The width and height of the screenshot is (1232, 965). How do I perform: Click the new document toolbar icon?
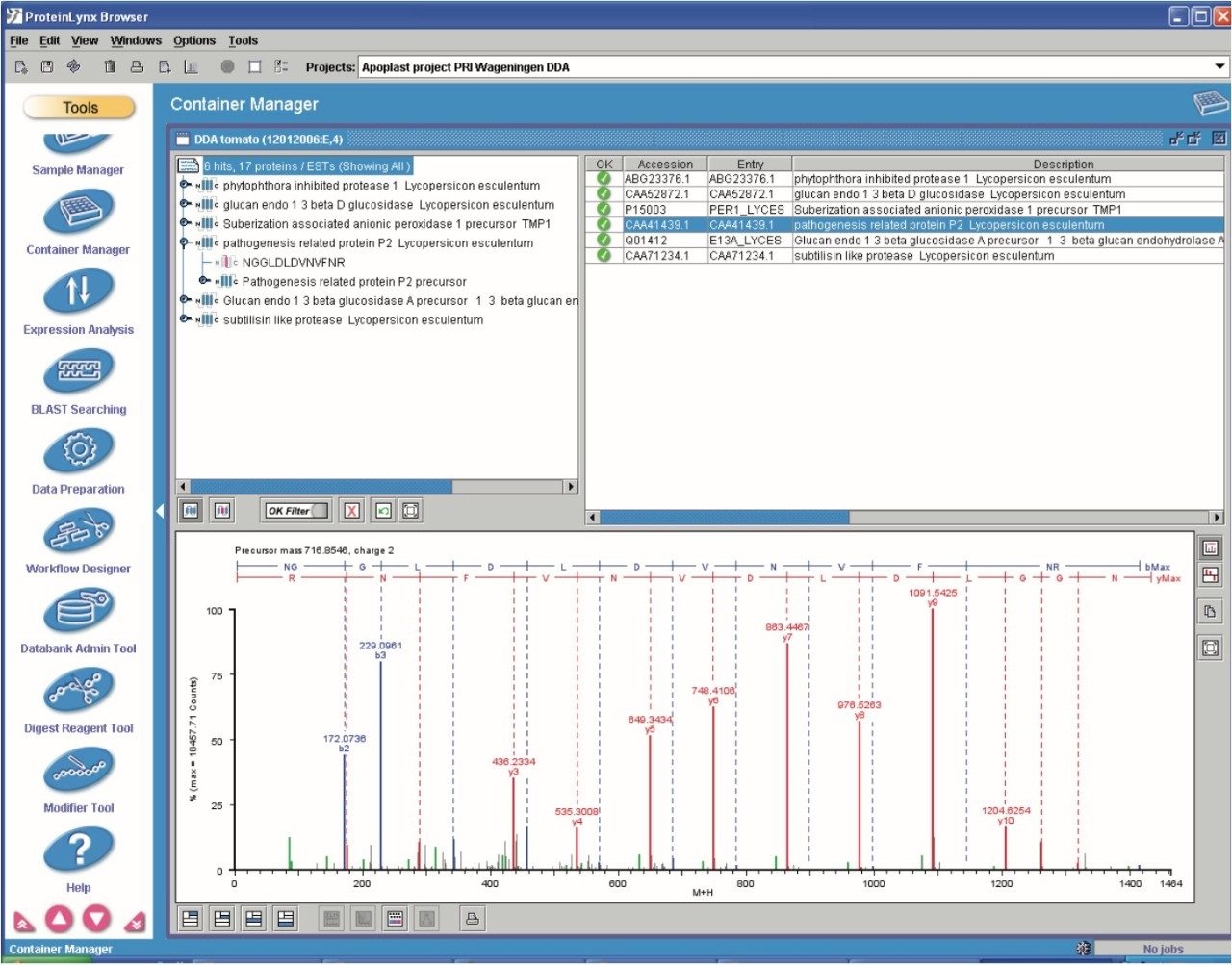click(x=21, y=66)
